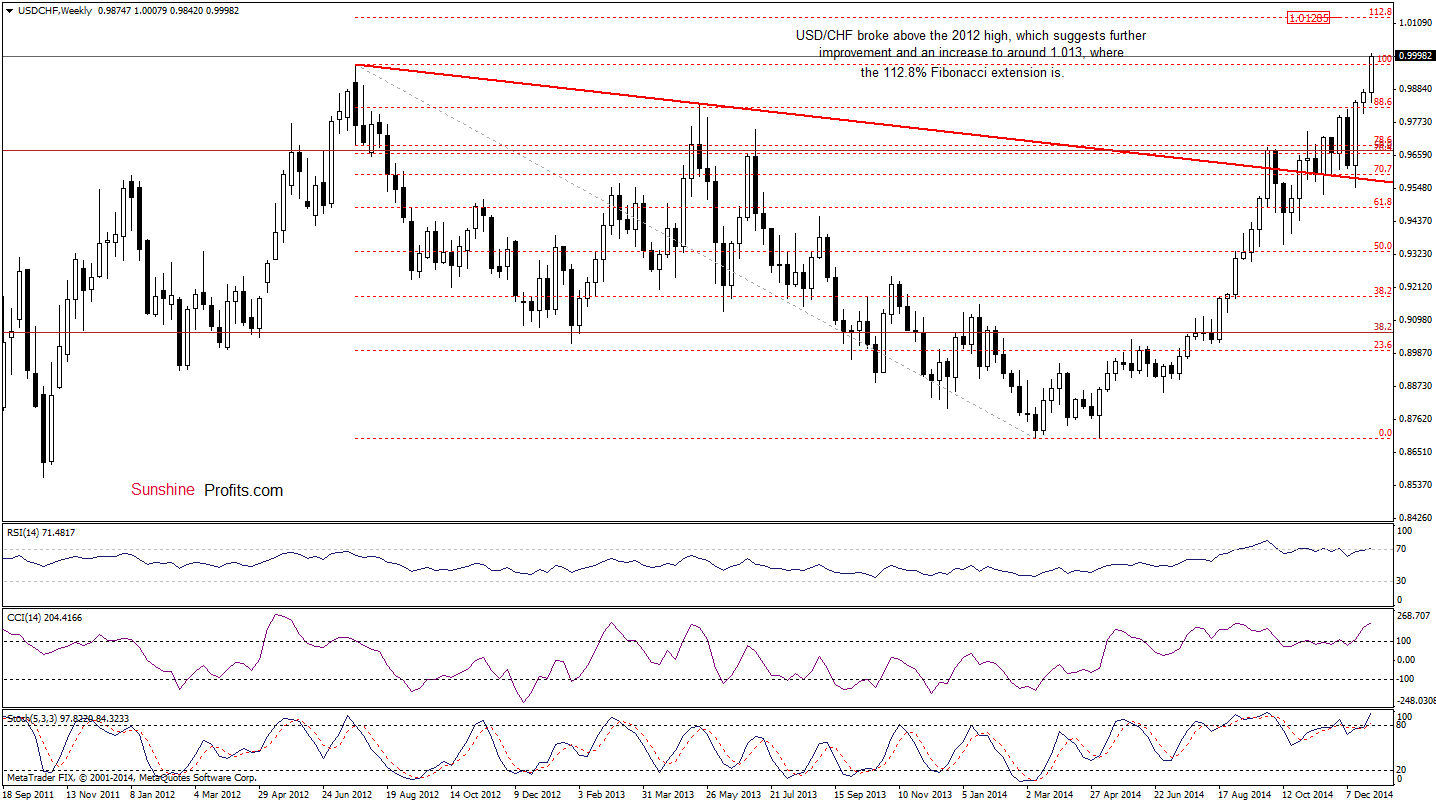The width and height of the screenshot is (1436, 803).
Task: Click the 50.0 Fibonacci level label
Action: (x=1383, y=246)
